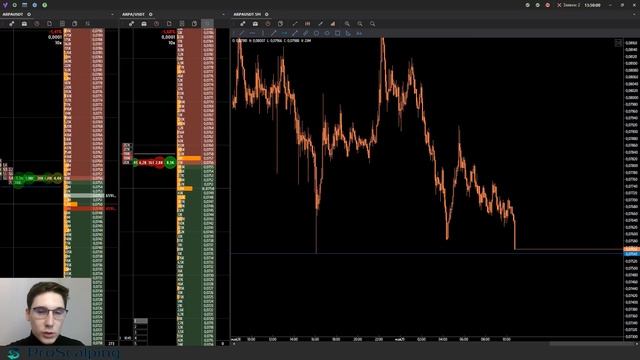Click the red round icon in the top right title bar
Viewport: 640px width, 360px height.
[x=548, y=5]
